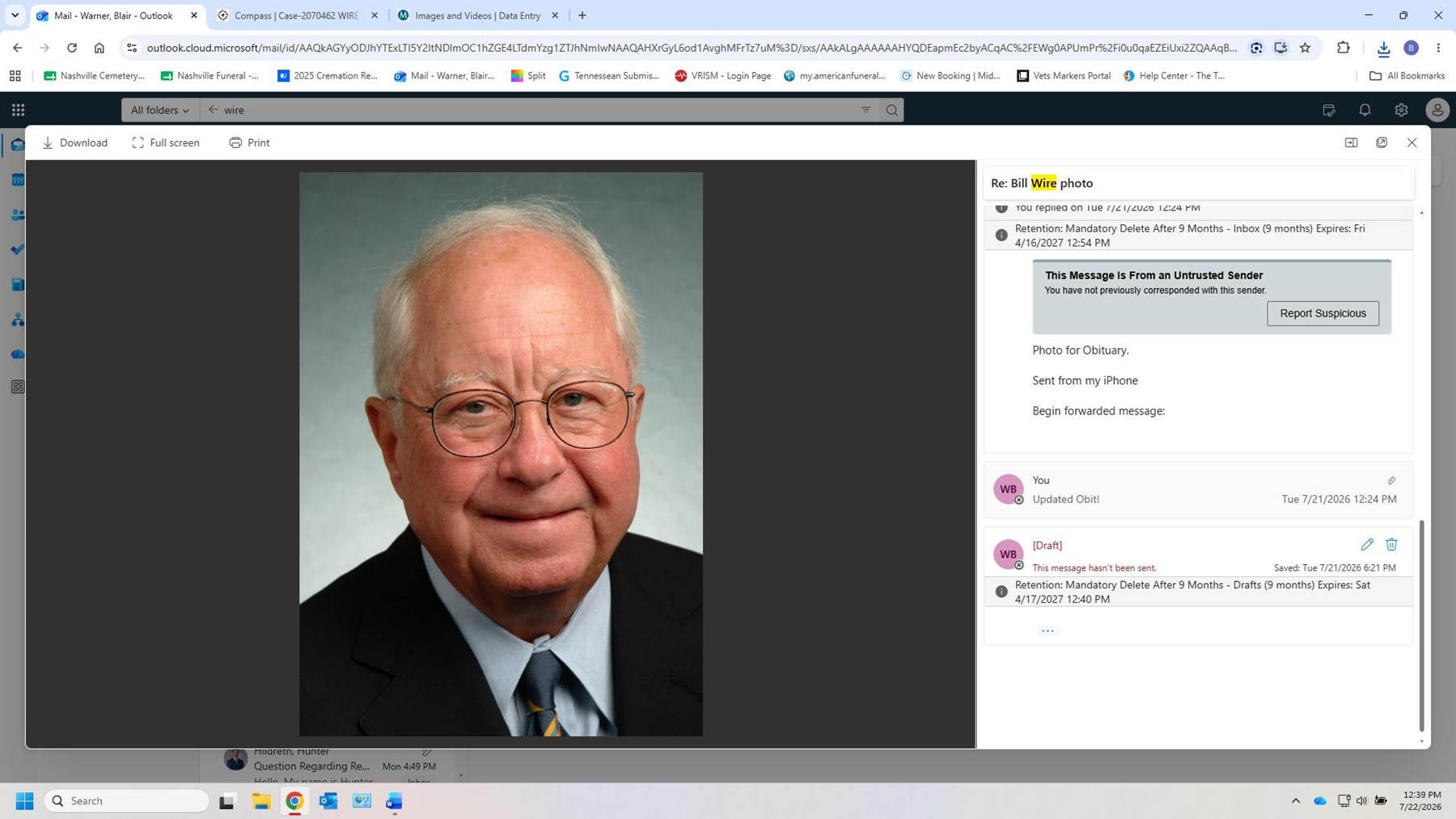Show hidden system tray icons
Image resolution: width=1456 pixels, height=819 pixels.
tap(1295, 800)
